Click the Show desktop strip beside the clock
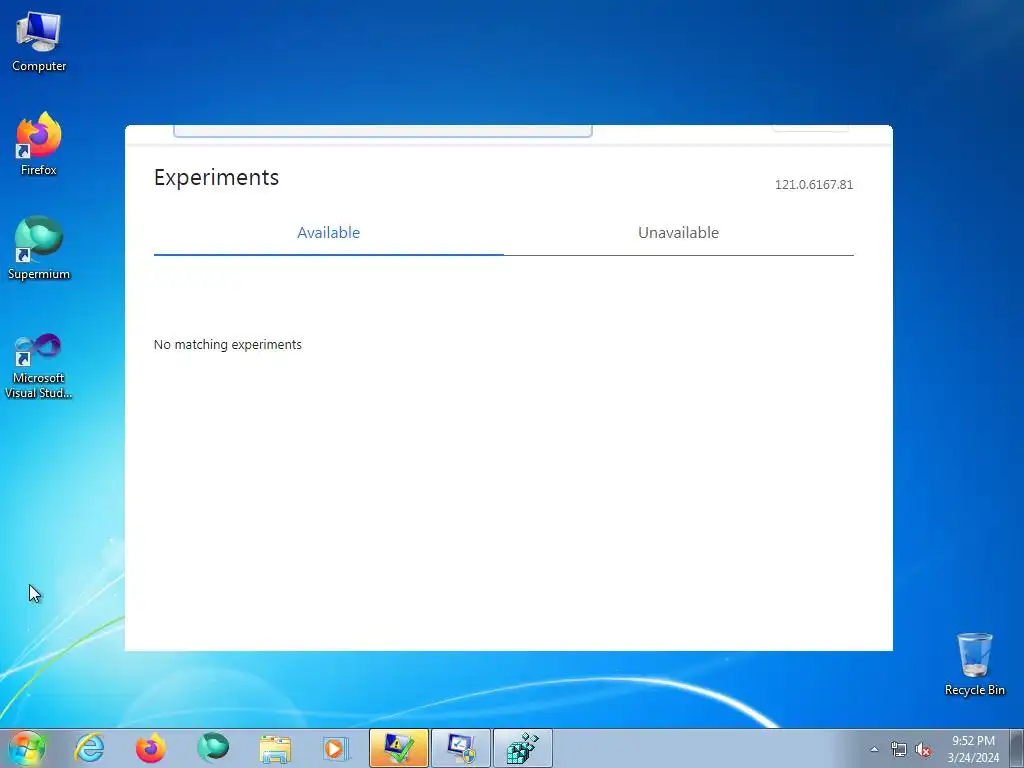The width and height of the screenshot is (1024, 768). click(1017, 748)
